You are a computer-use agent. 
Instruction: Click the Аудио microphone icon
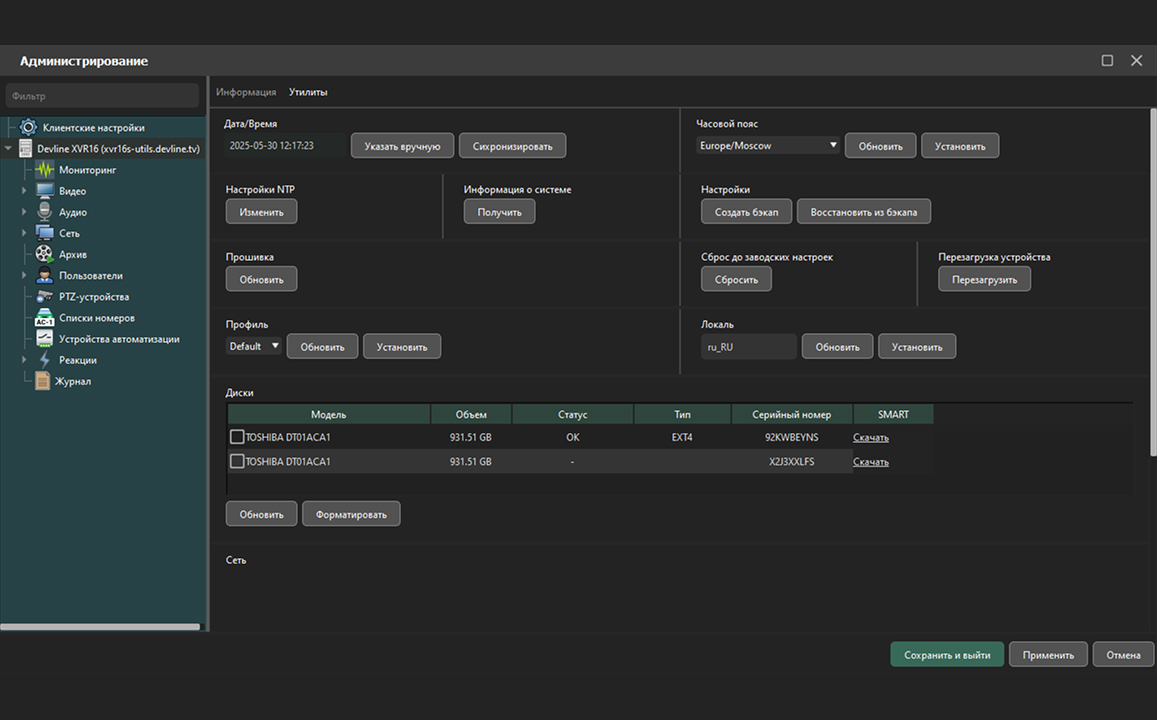(45, 212)
